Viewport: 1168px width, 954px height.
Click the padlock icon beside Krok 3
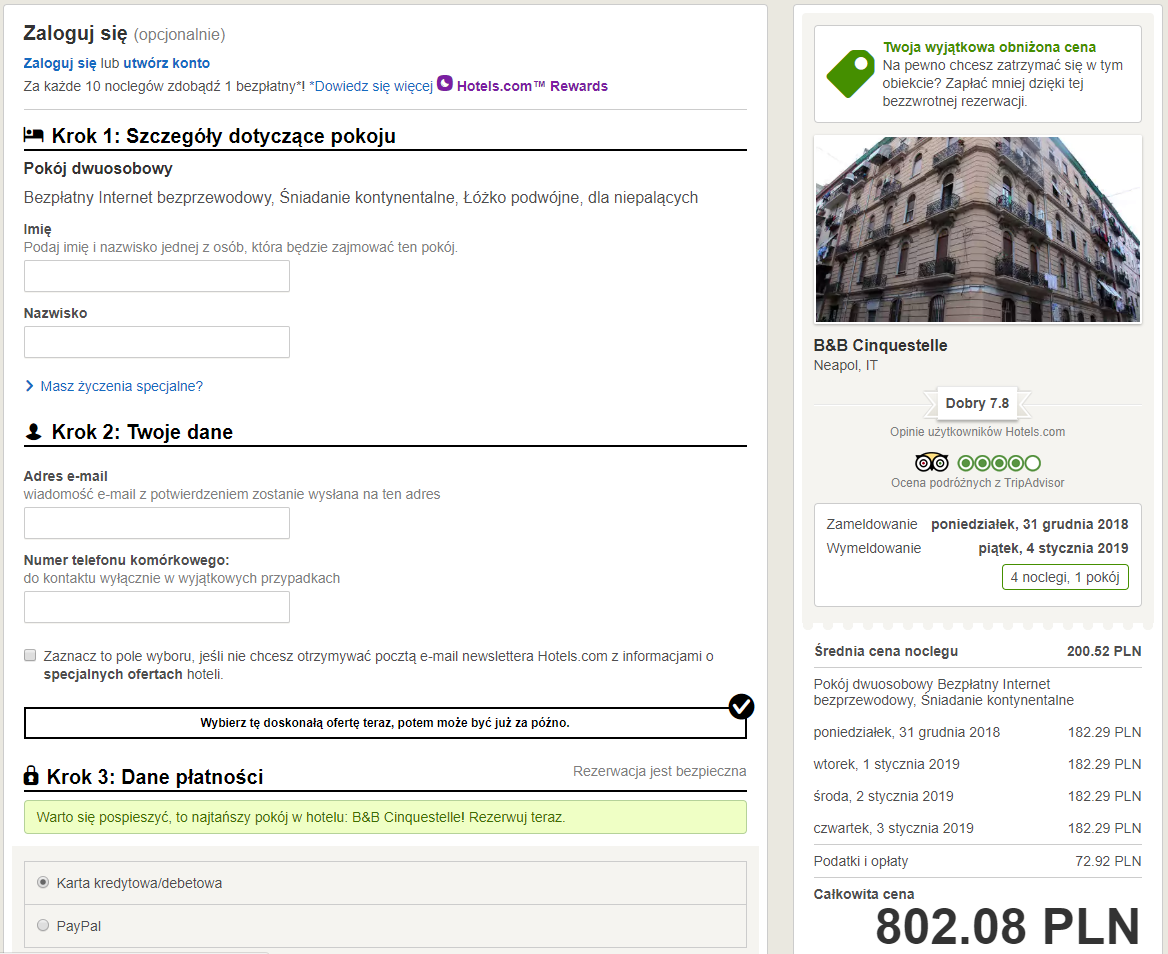point(32,776)
